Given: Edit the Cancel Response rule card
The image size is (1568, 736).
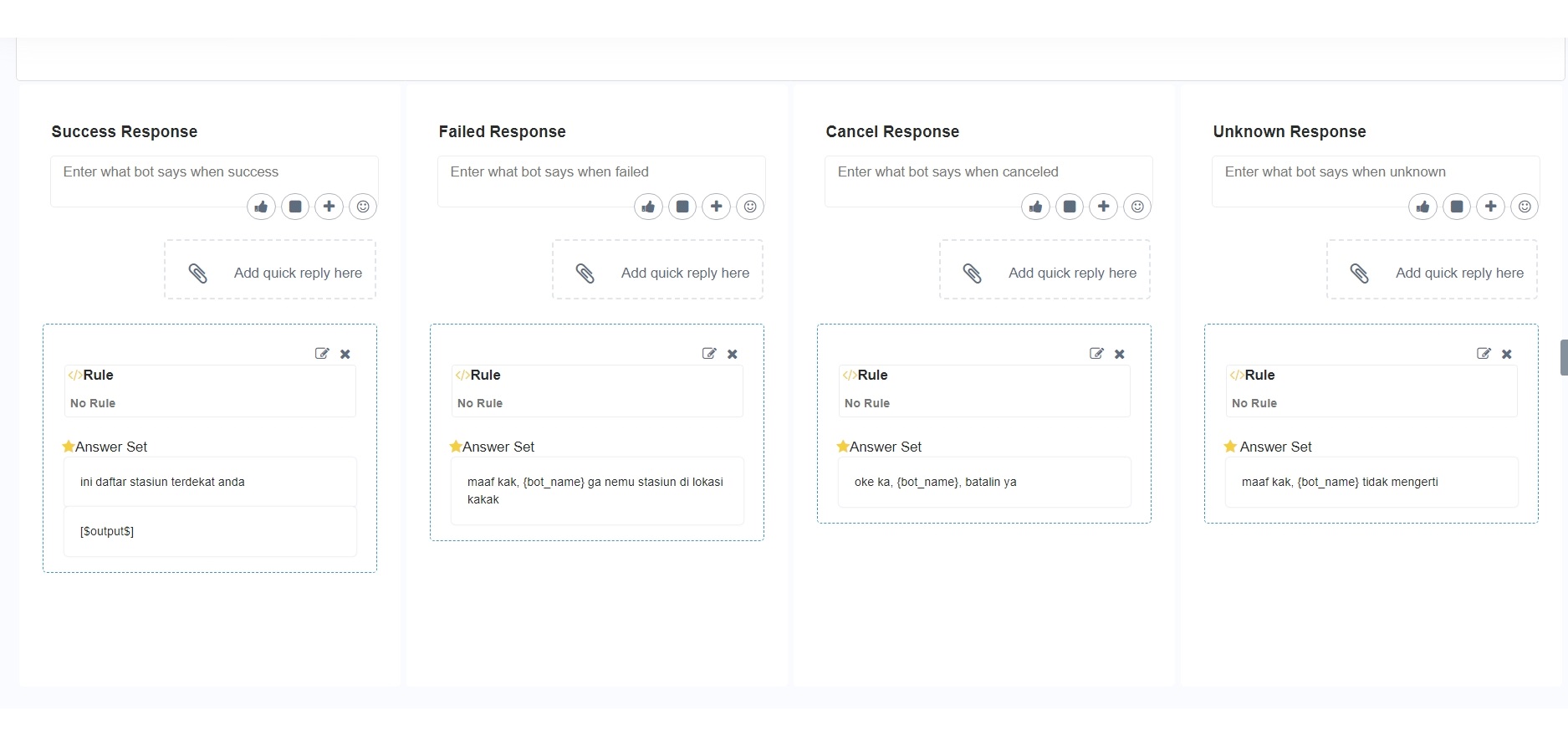Looking at the screenshot, I should 1096,354.
